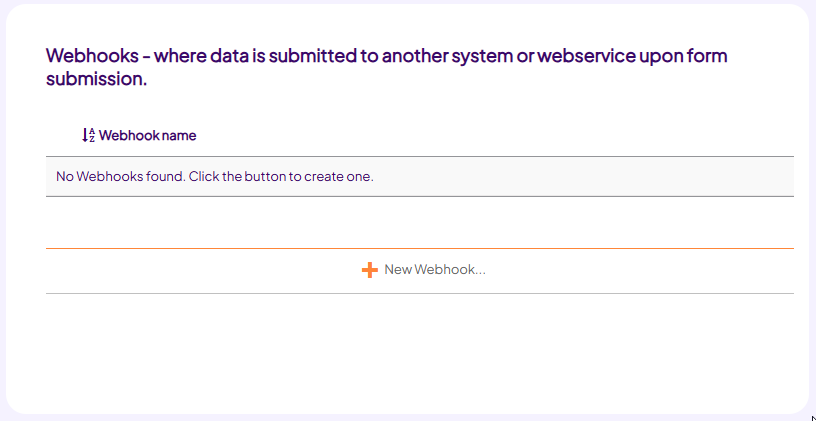The height and width of the screenshot is (421, 816).
Task: Click the gray empty table row
Action: click(x=420, y=176)
